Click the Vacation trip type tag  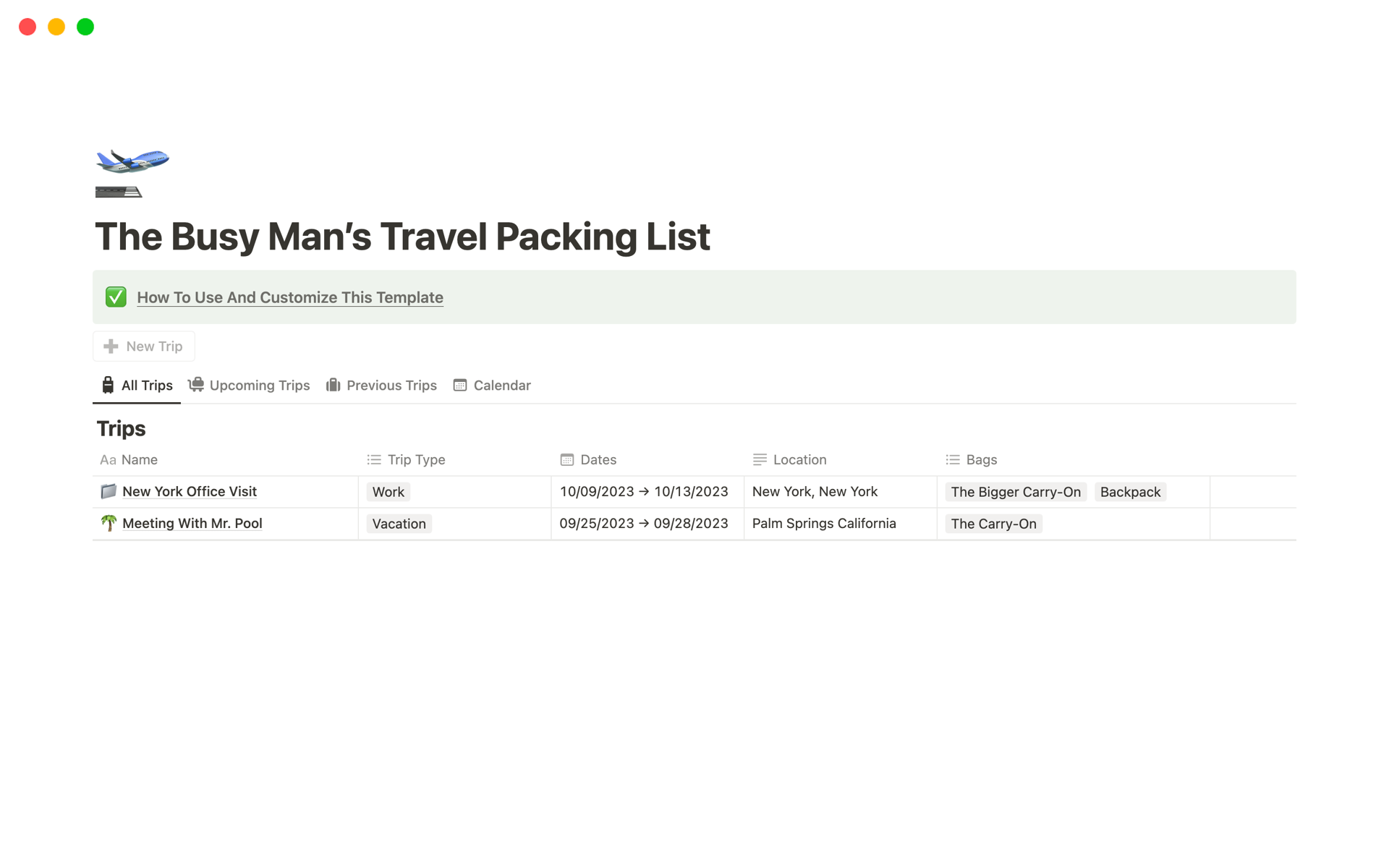pos(399,524)
